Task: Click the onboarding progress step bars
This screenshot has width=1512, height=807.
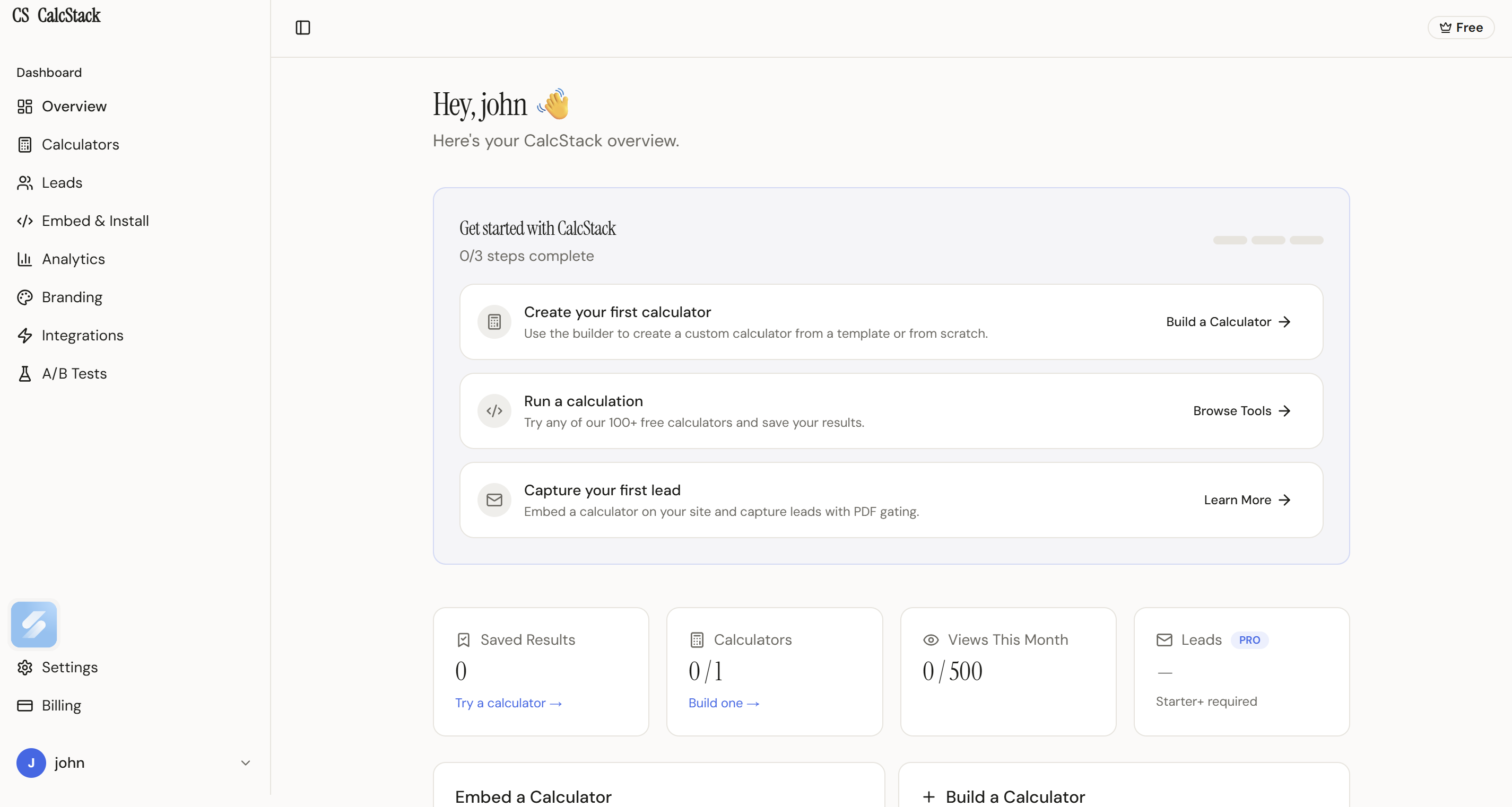Action: click(1268, 241)
